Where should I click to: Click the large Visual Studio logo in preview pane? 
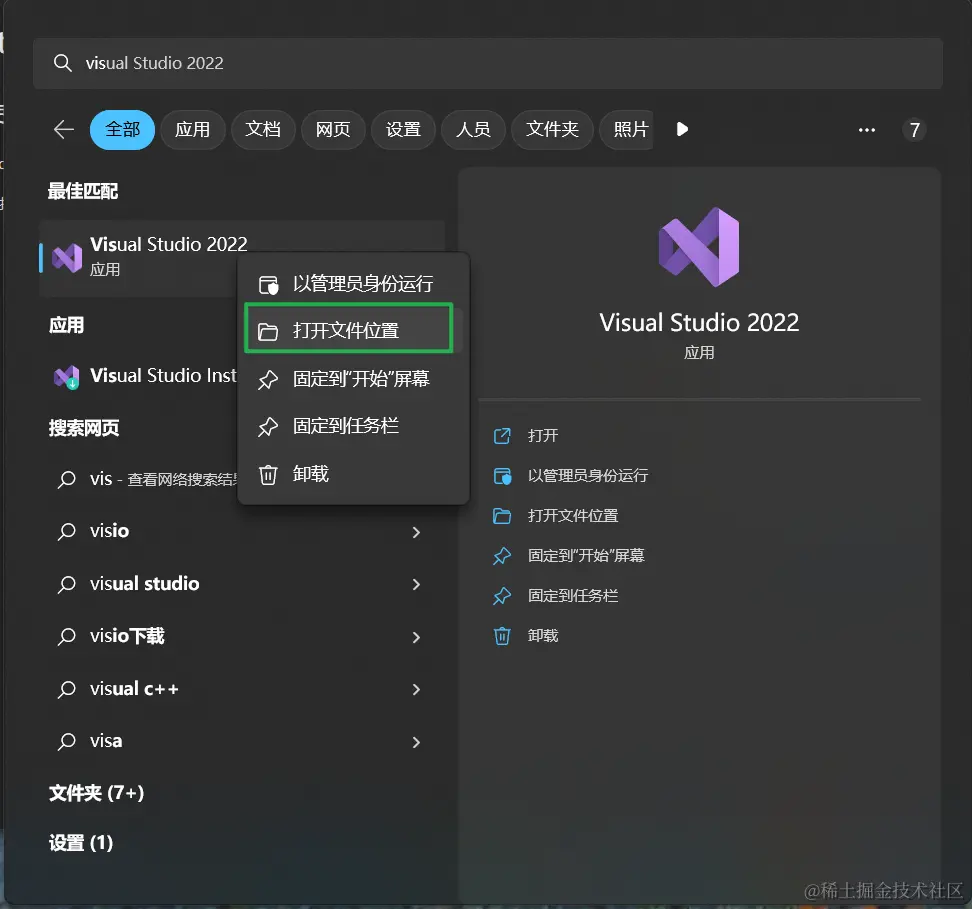click(x=699, y=247)
